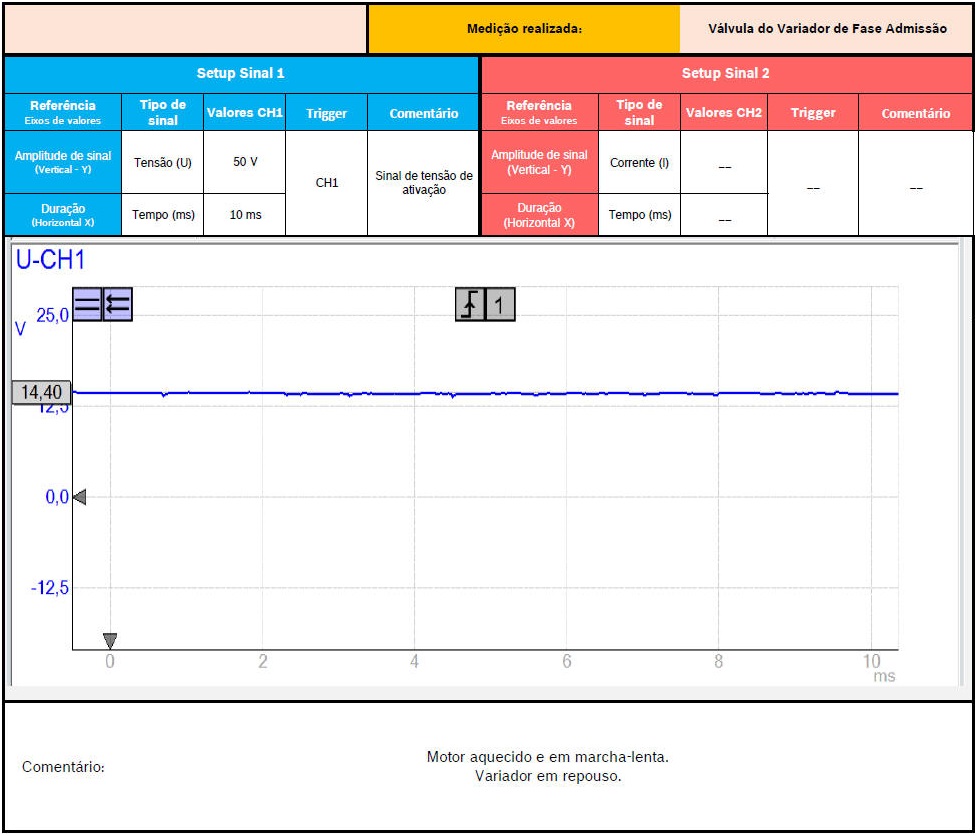Select the Setup Sinal 2 header

tap(726, 74)
